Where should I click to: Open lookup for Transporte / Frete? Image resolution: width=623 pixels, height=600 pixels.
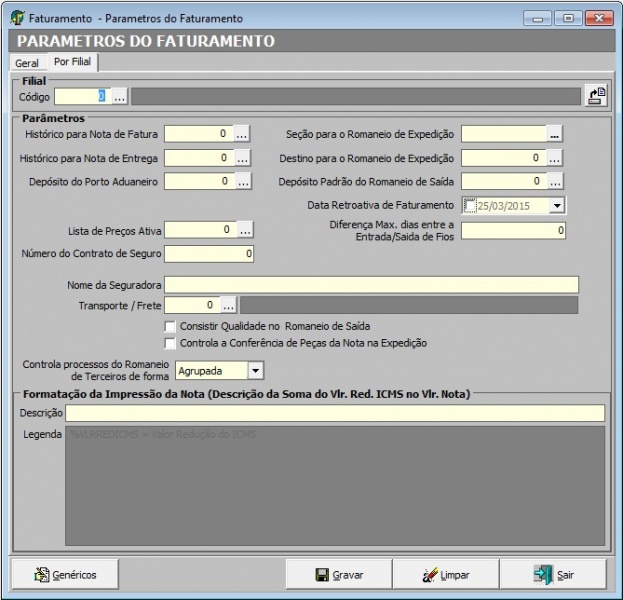228,305
